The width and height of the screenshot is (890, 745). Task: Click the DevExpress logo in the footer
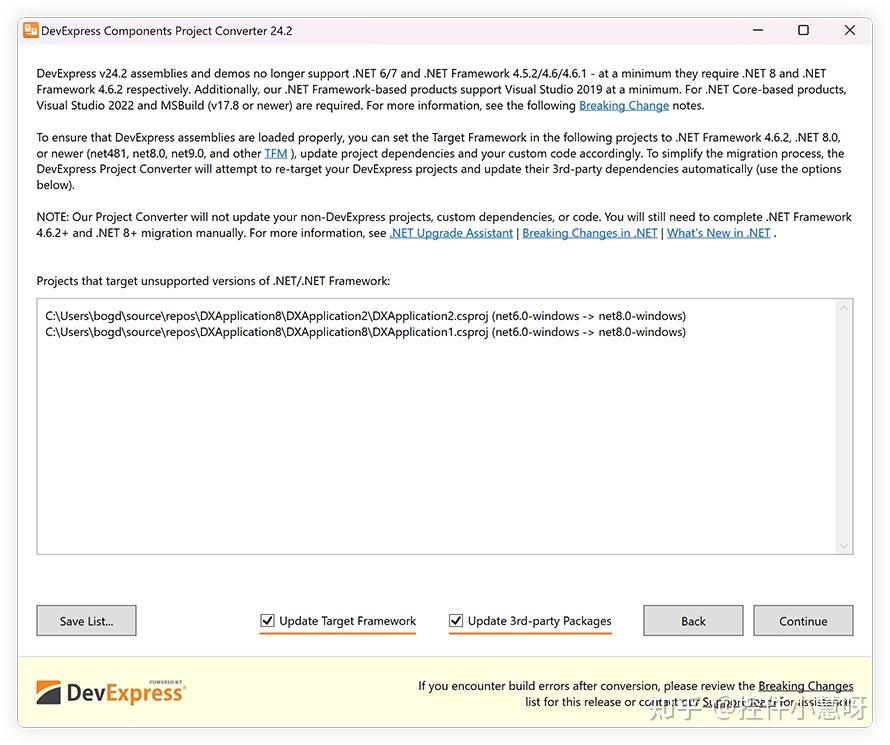tap(110, 690)
